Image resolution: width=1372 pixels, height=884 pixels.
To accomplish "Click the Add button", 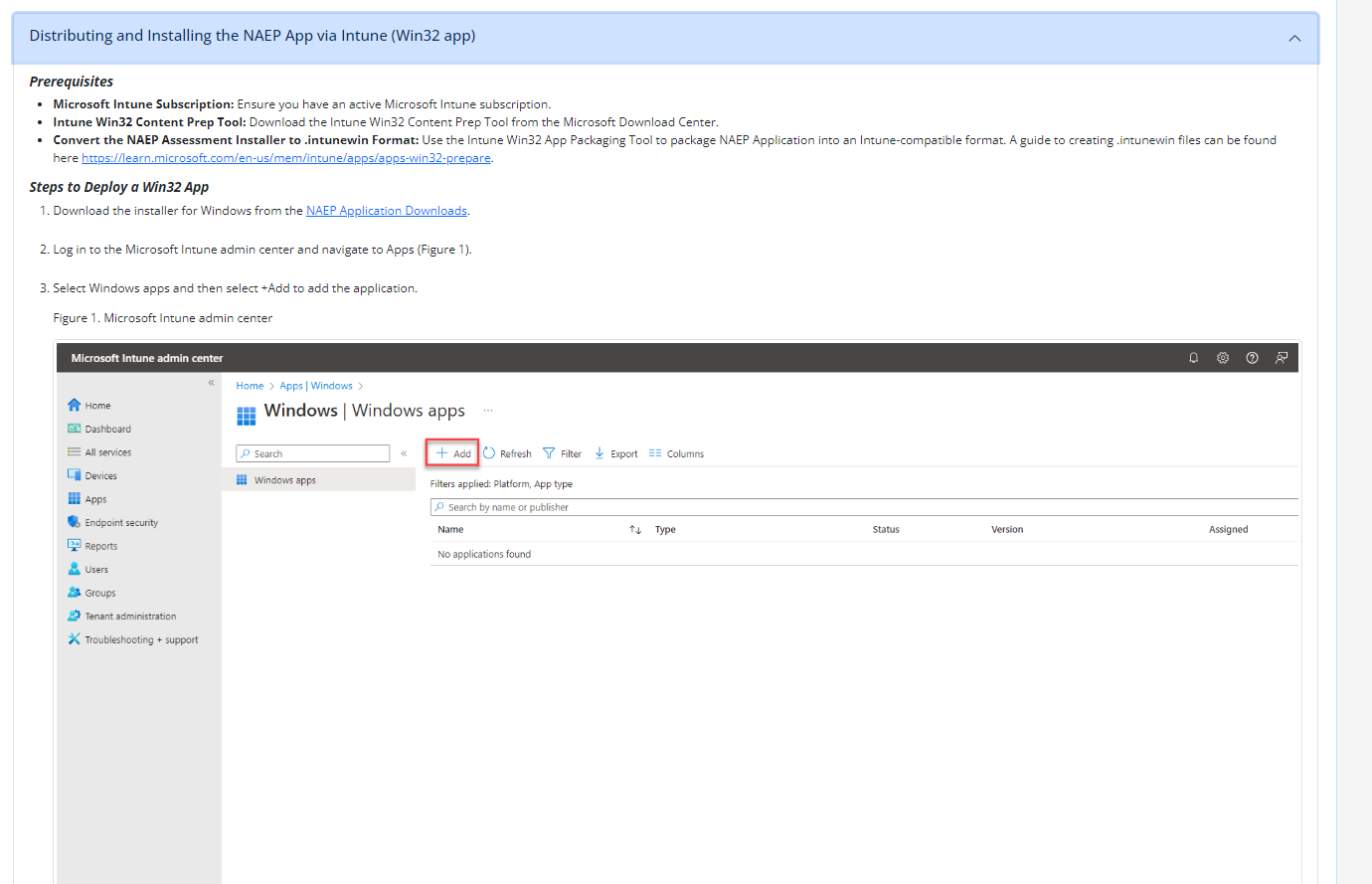I will coord(453,453).
